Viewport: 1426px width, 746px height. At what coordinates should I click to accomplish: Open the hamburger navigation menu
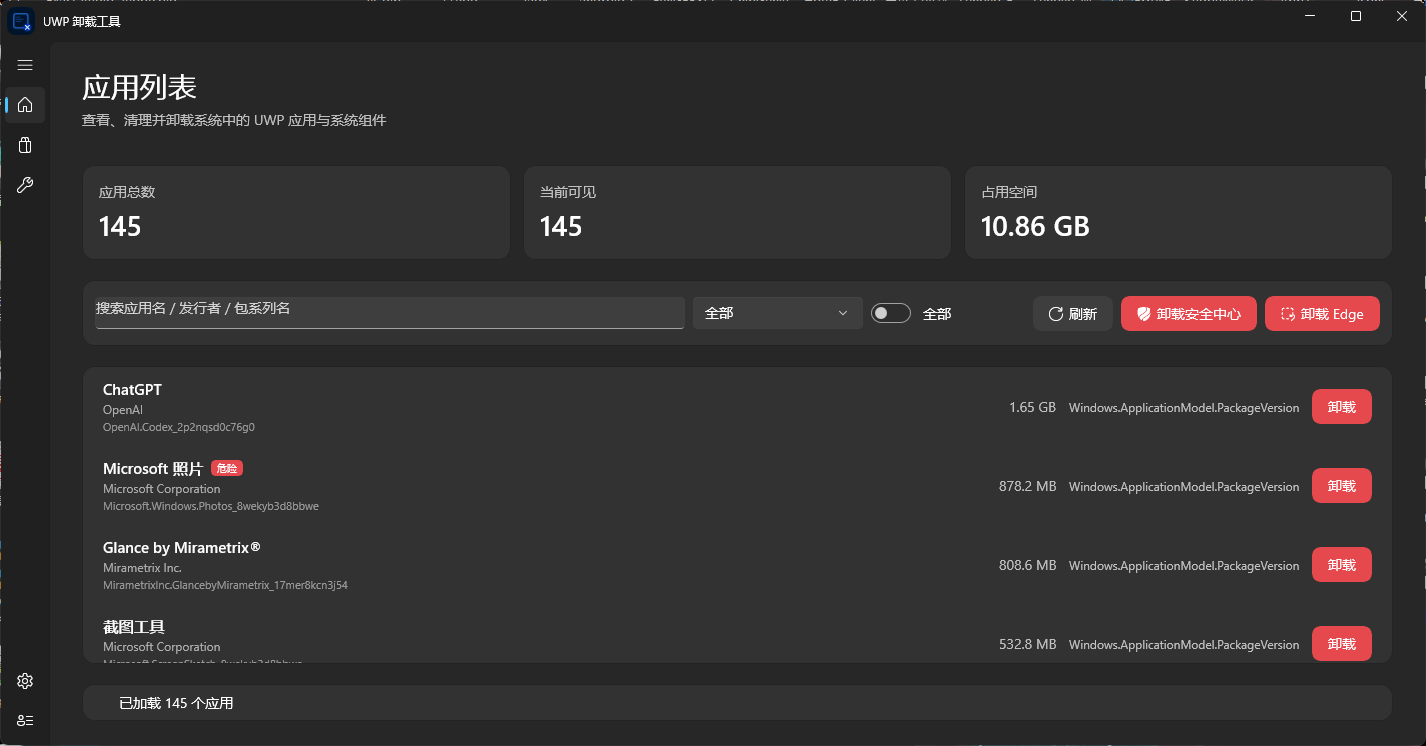pos(25,65)
